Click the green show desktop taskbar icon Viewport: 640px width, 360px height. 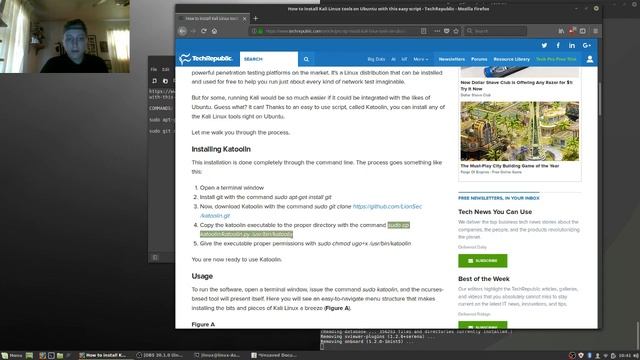click(29, 356)
